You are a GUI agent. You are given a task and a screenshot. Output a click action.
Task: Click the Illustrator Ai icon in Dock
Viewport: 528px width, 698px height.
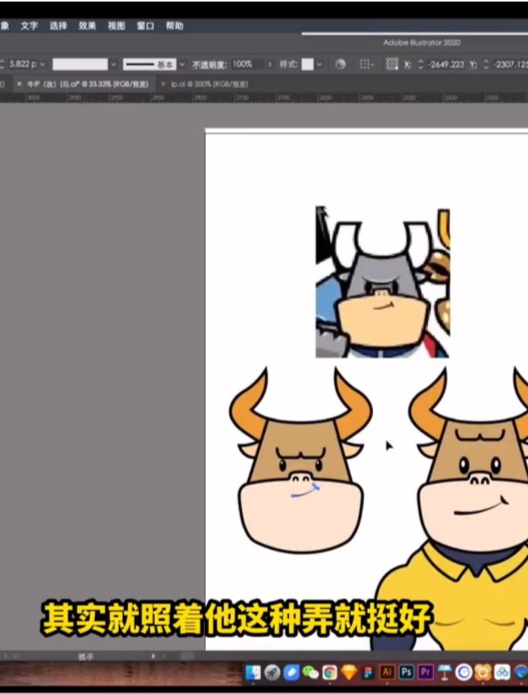(x=387, y=672)
